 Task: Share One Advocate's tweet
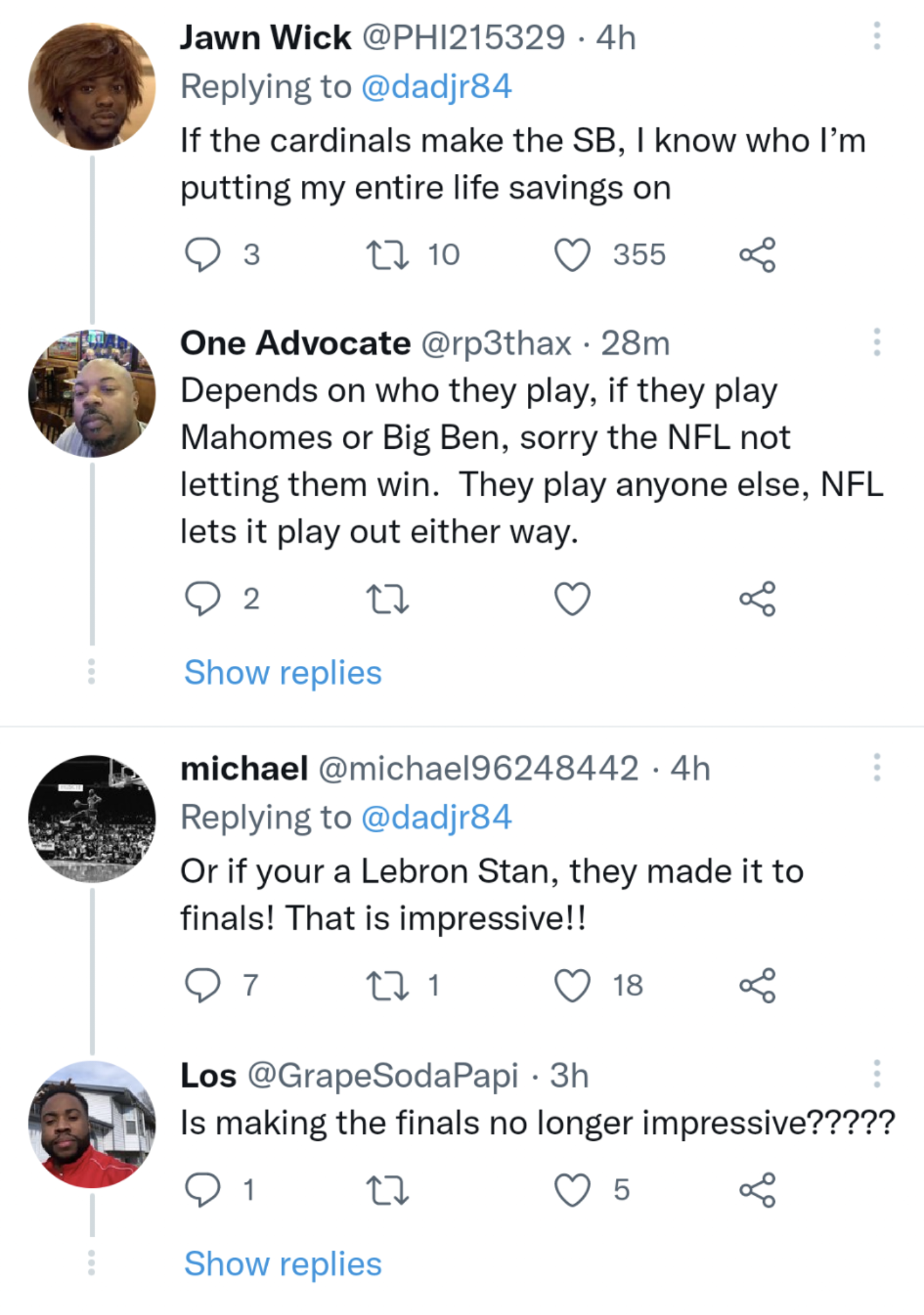758,599
